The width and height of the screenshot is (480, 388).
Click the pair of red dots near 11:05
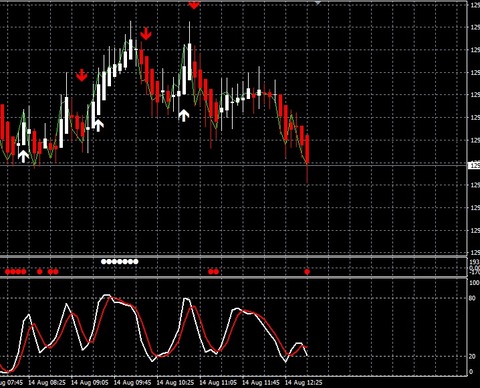point(214,272)
